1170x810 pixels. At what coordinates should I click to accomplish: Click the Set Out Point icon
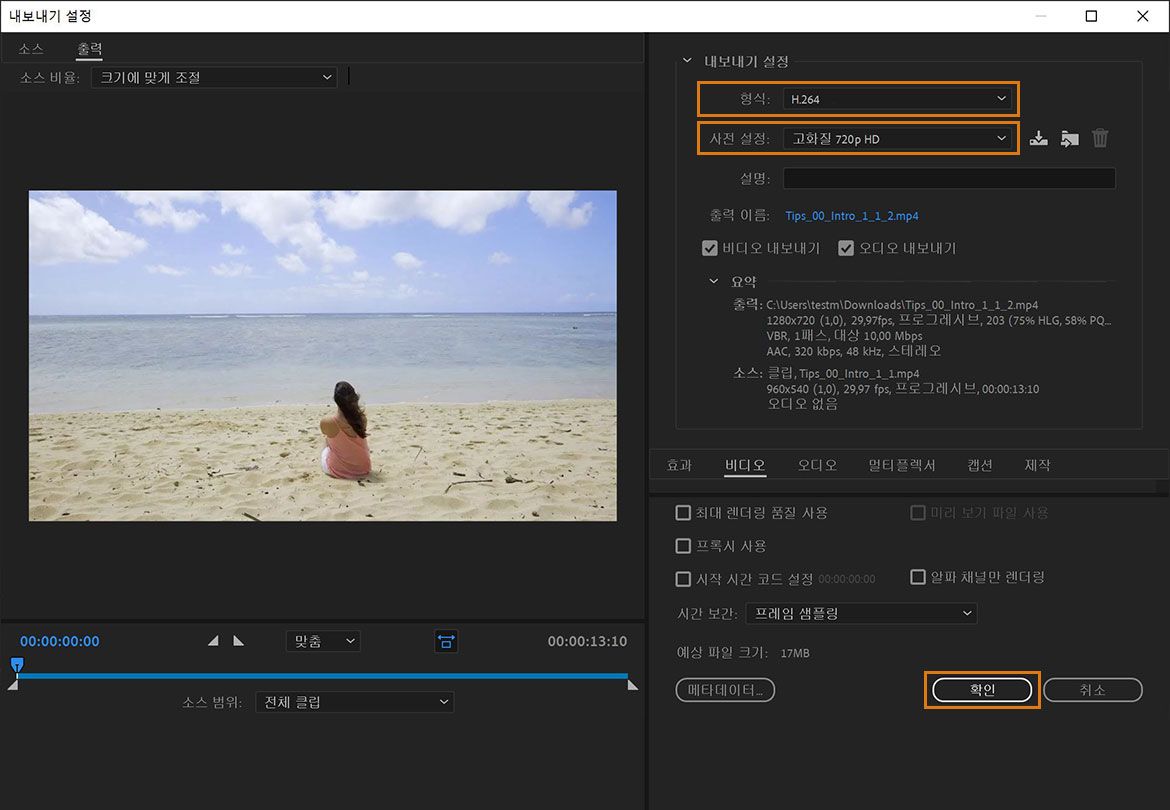(x=238, y=641)
